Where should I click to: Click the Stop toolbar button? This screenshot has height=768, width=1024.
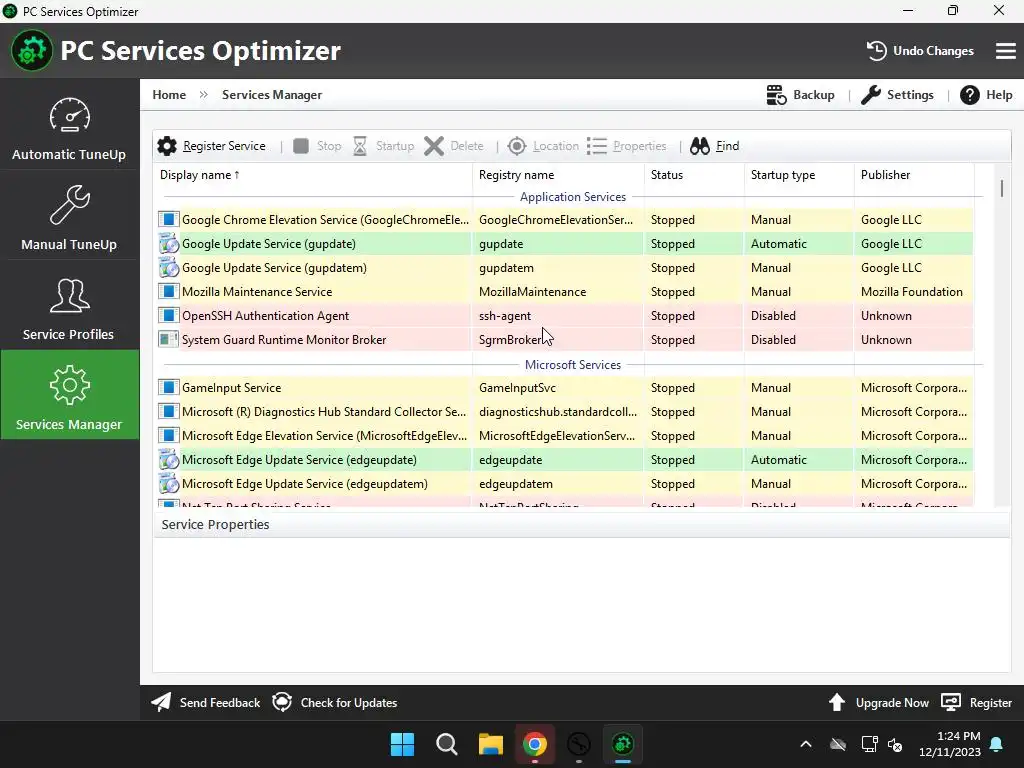click(x=317, y=146)
